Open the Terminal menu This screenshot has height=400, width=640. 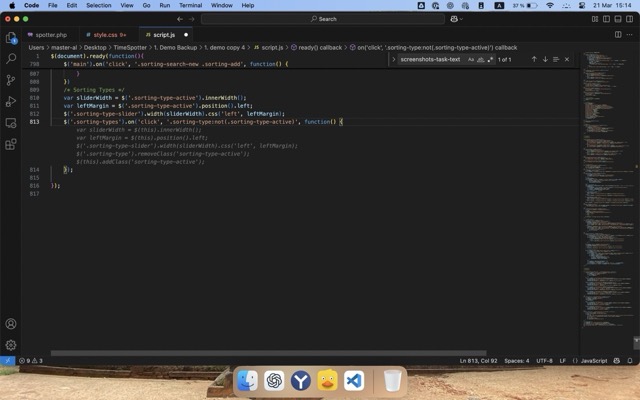click(190, 5)
